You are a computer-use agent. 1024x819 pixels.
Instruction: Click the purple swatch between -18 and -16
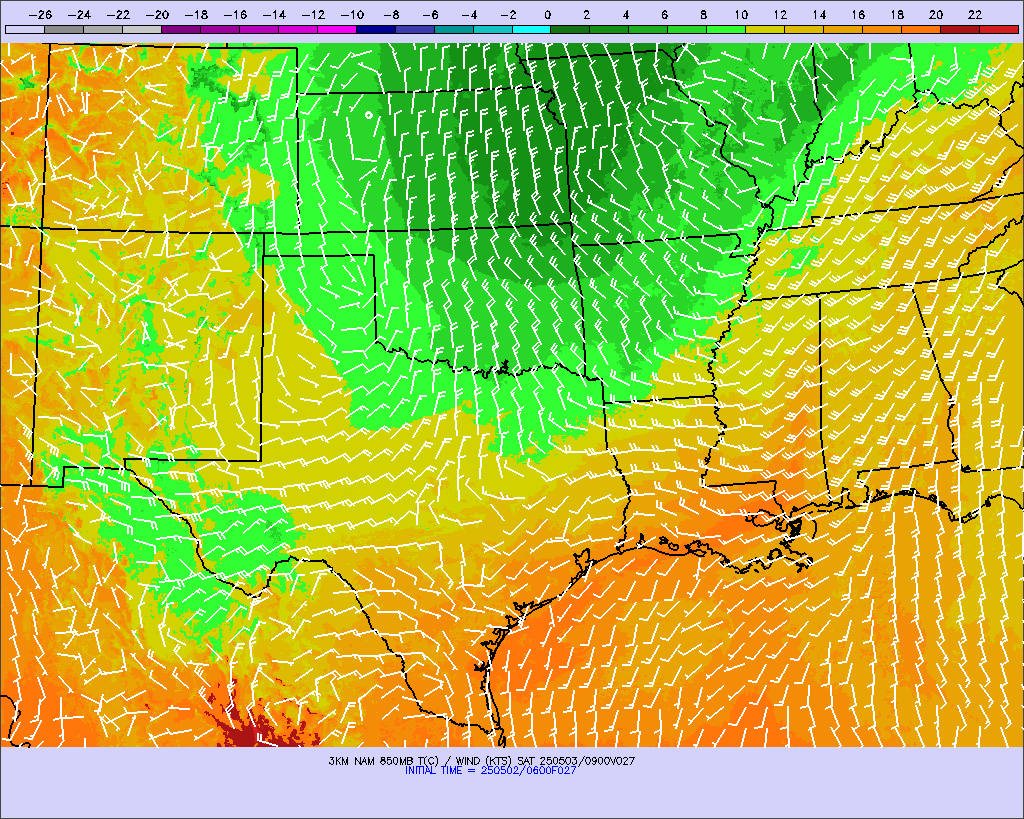[x=220, y=29]
